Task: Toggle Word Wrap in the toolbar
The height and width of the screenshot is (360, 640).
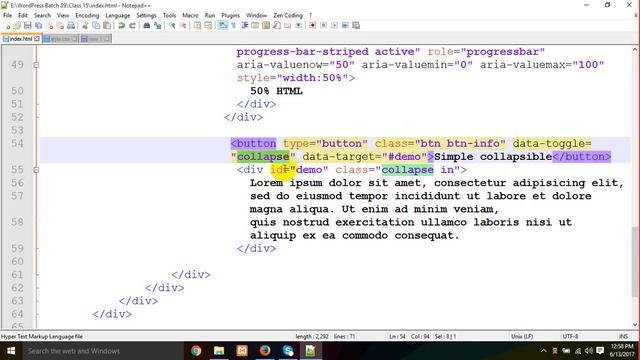Action: tap(222, 25)
